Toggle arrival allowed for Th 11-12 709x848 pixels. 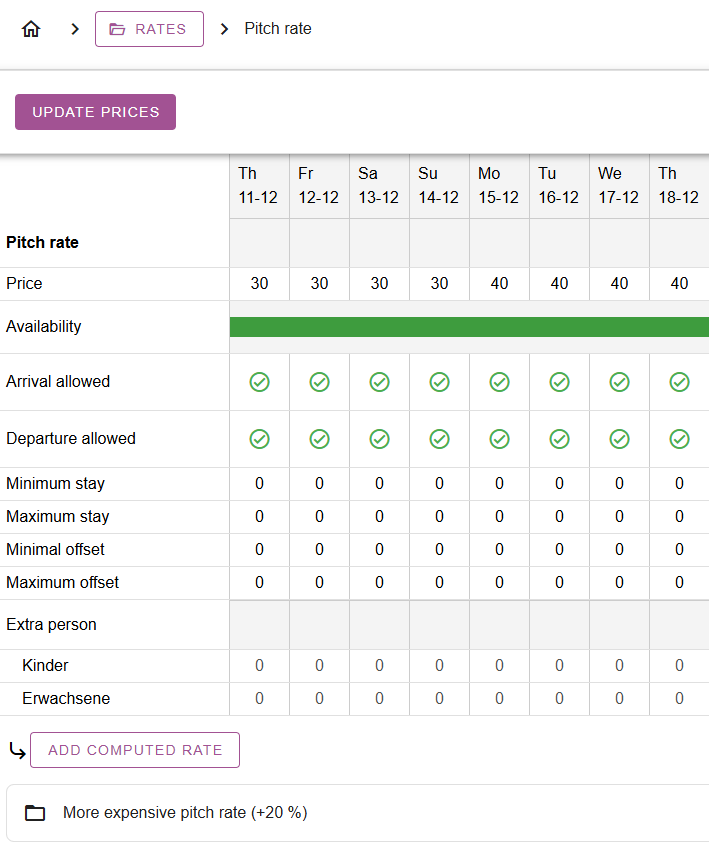[259, 382]
